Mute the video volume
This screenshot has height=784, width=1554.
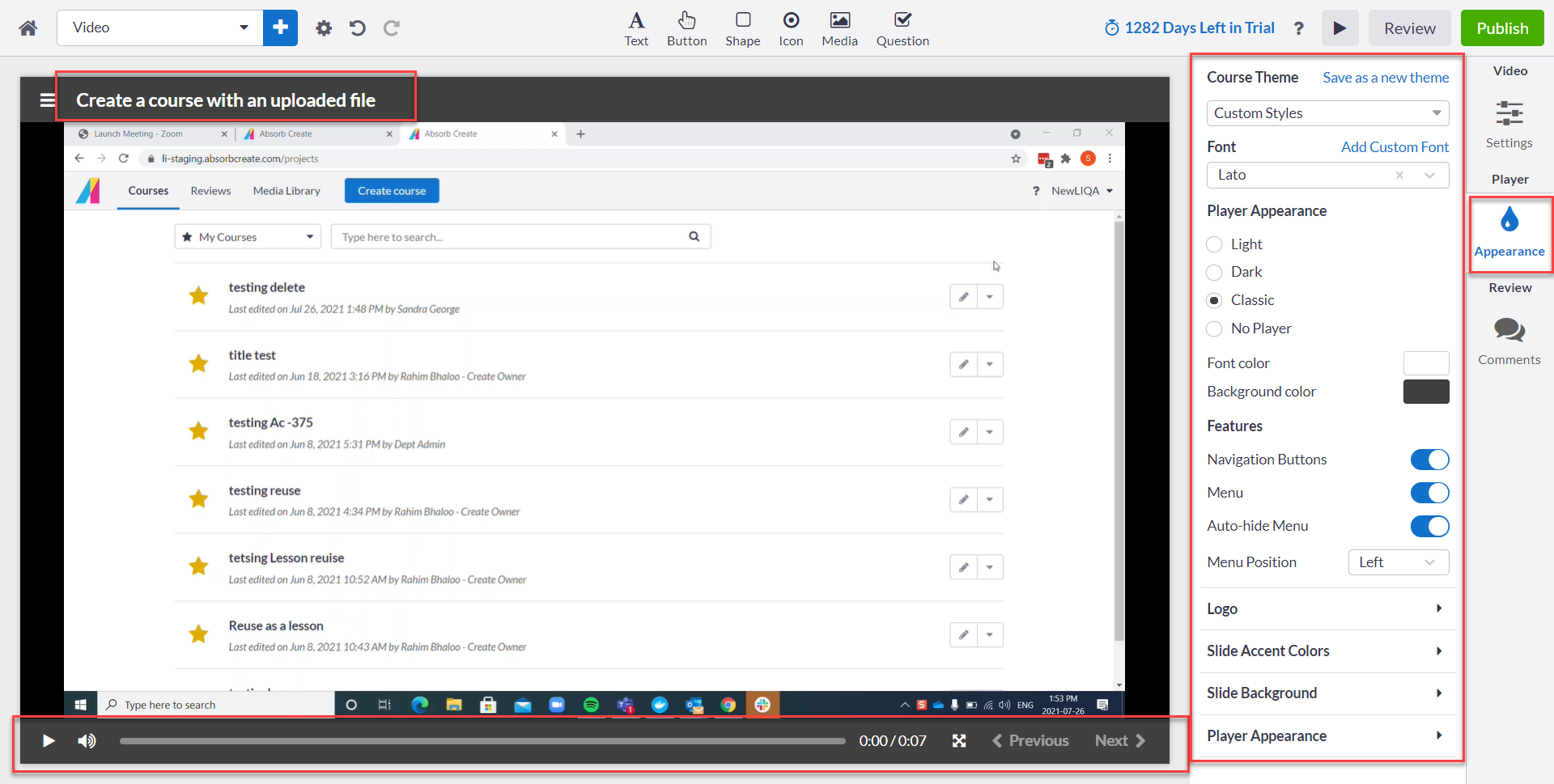(87, 741)
